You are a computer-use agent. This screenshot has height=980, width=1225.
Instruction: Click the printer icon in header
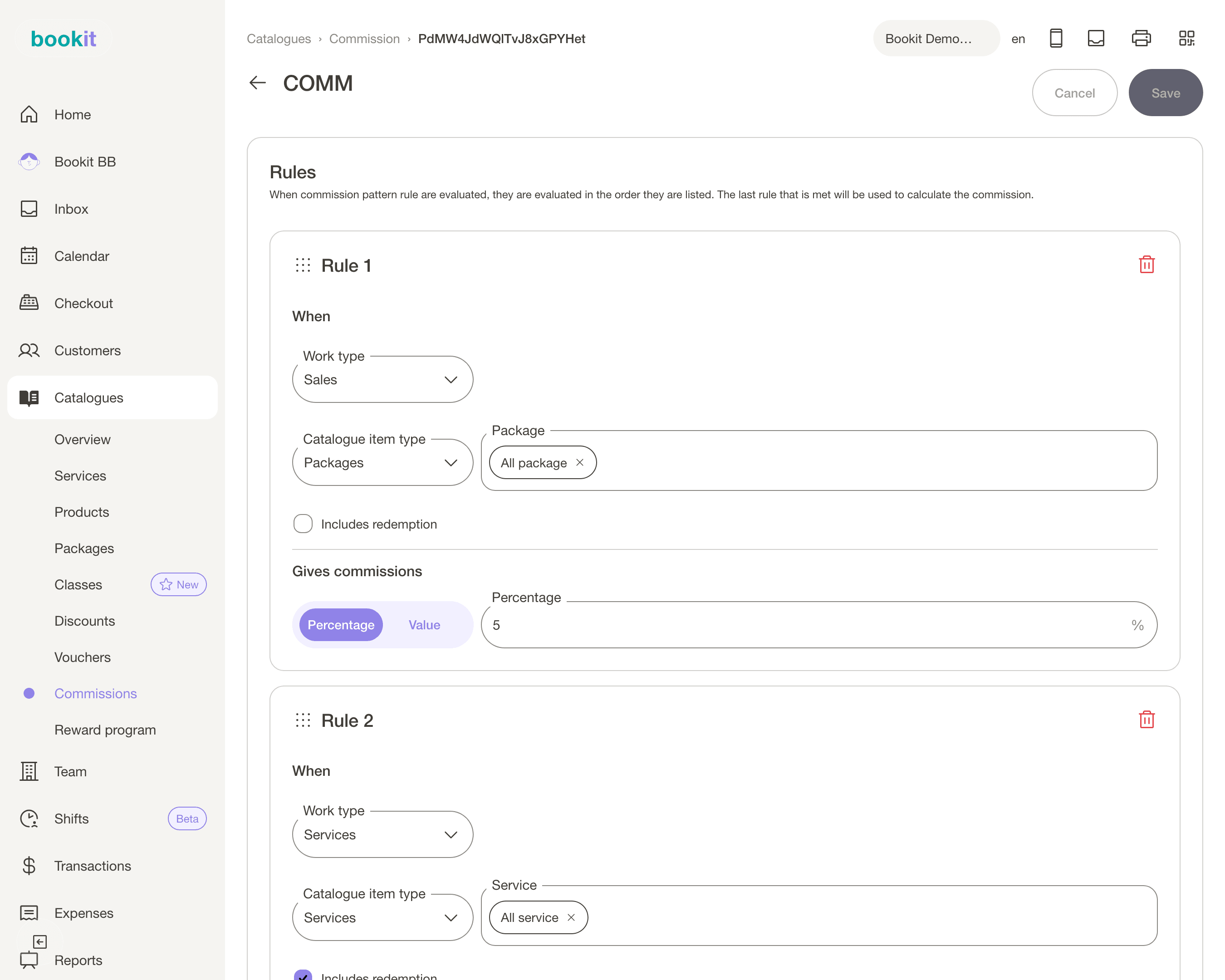point(1141,39)
